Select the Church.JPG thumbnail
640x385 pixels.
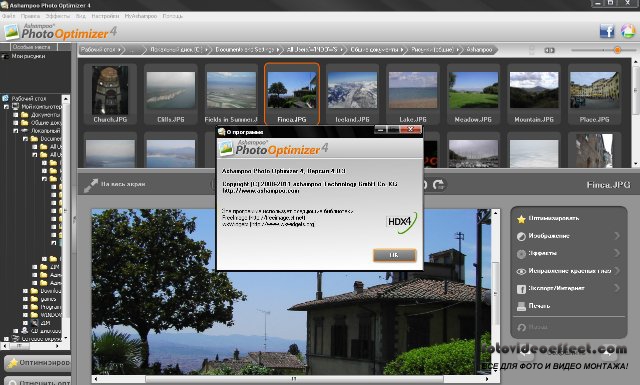coord(110,94)
